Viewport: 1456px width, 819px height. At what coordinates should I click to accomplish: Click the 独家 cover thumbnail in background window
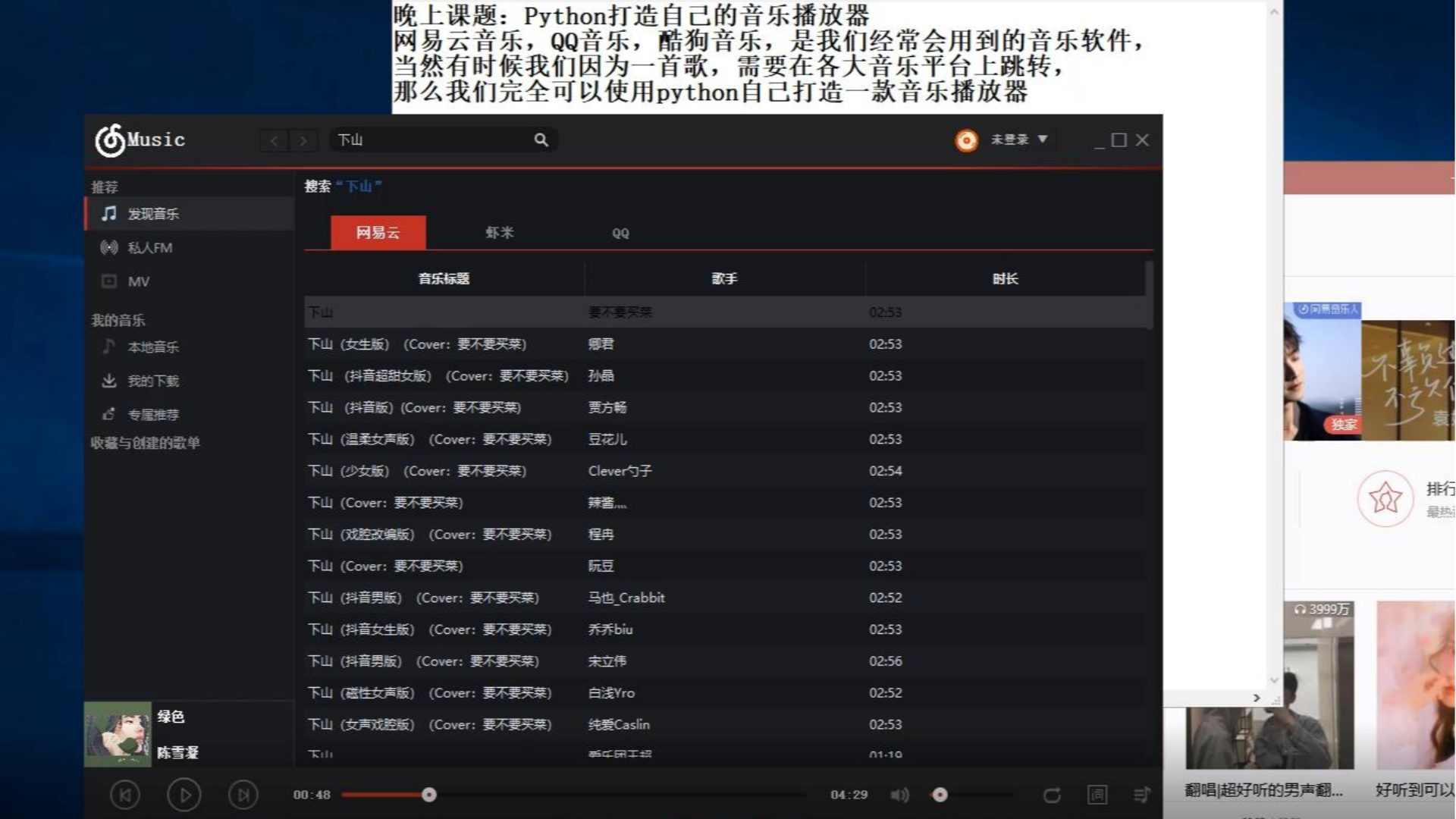[1323, 371]
